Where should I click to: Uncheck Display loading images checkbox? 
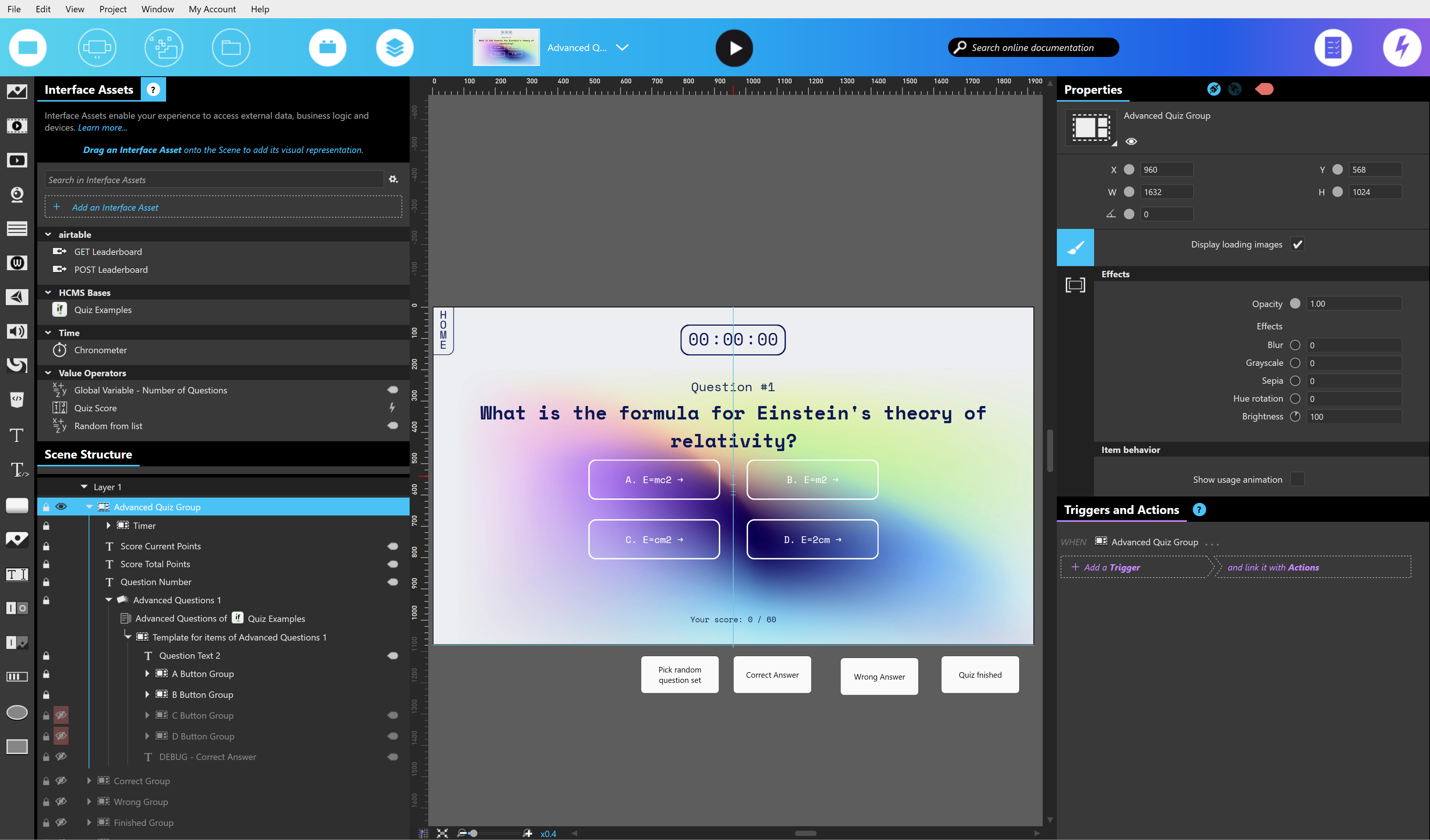pos(1297,245)
